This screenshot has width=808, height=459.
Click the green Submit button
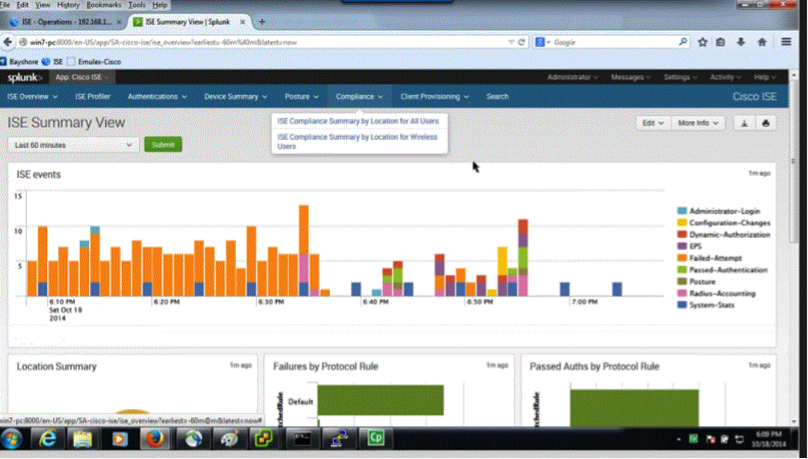click(163, 145)
